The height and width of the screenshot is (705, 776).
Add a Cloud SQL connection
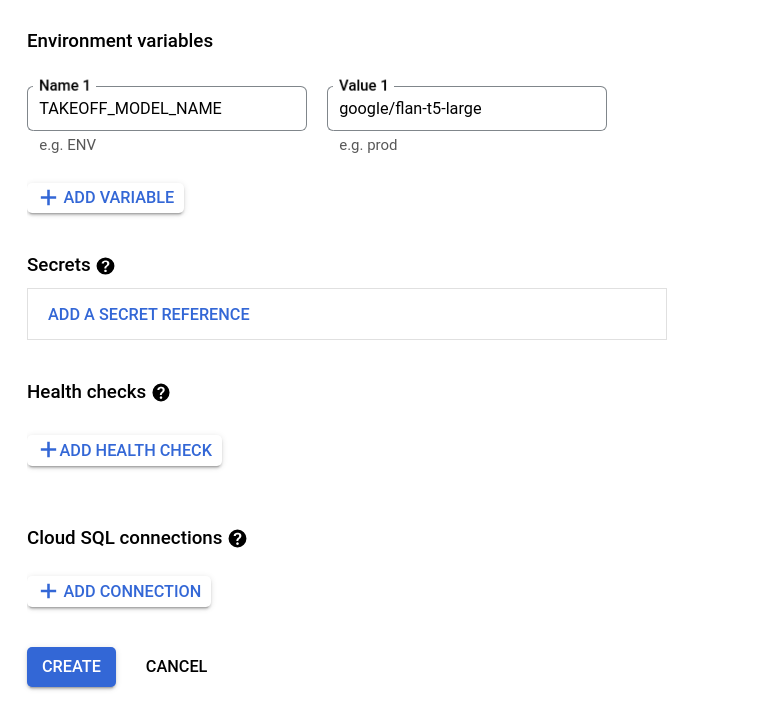click(119, 591)
